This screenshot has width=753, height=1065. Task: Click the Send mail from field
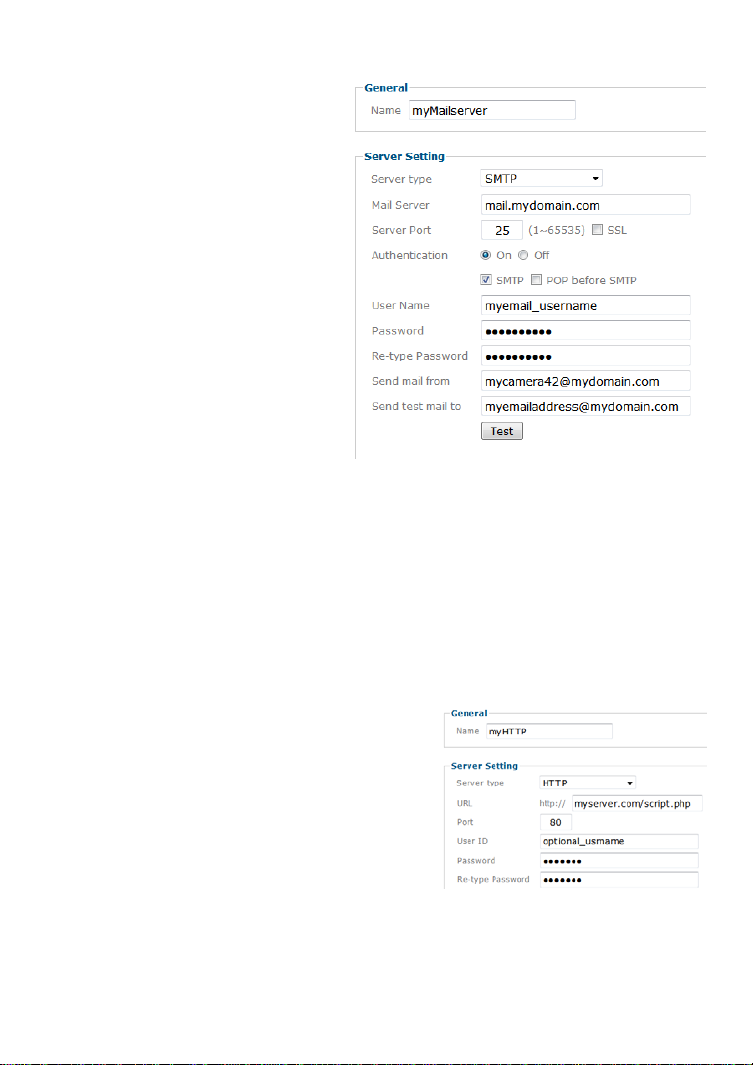585,381
